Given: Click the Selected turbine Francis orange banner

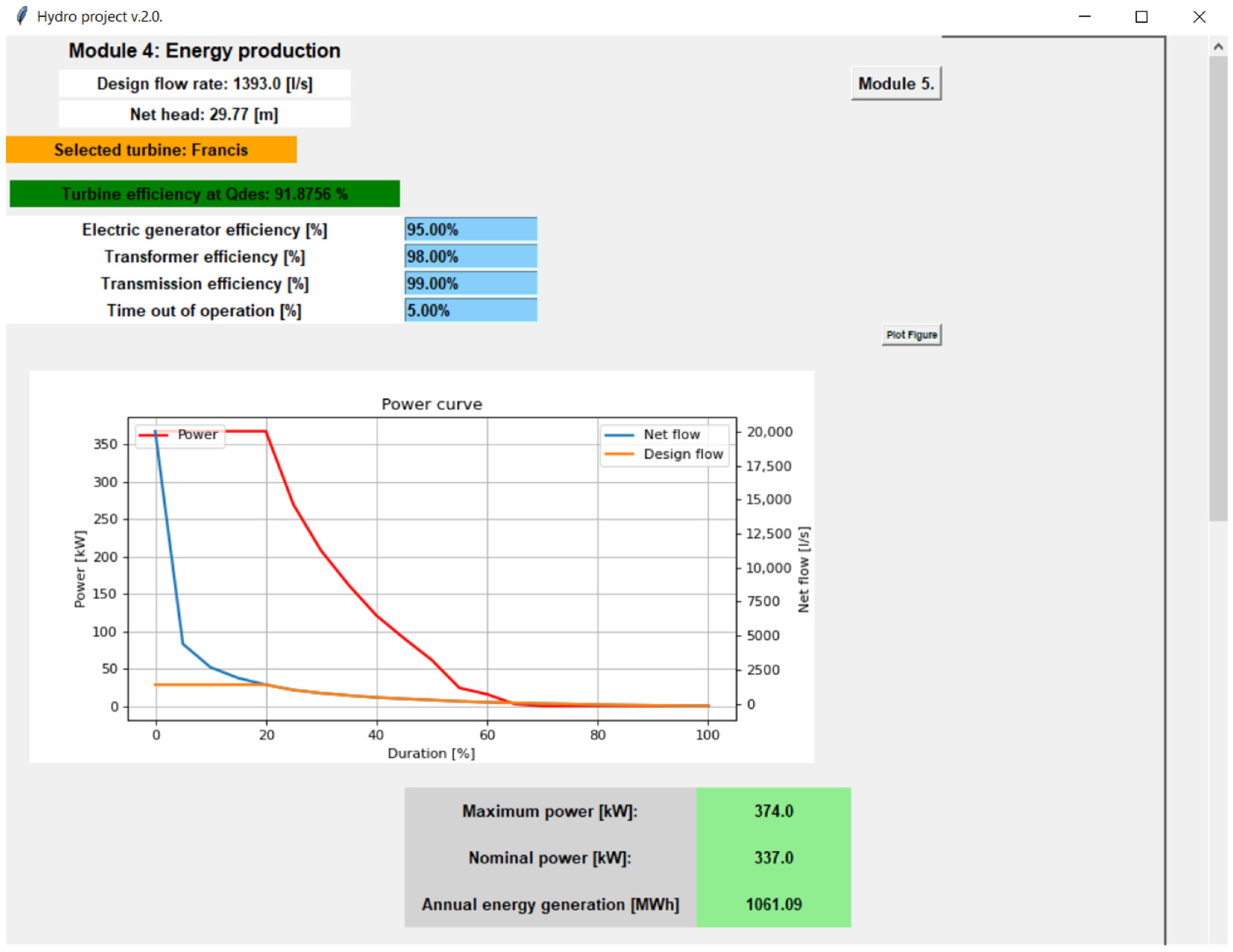Looking at the screenshot, I should coord(151,150).
